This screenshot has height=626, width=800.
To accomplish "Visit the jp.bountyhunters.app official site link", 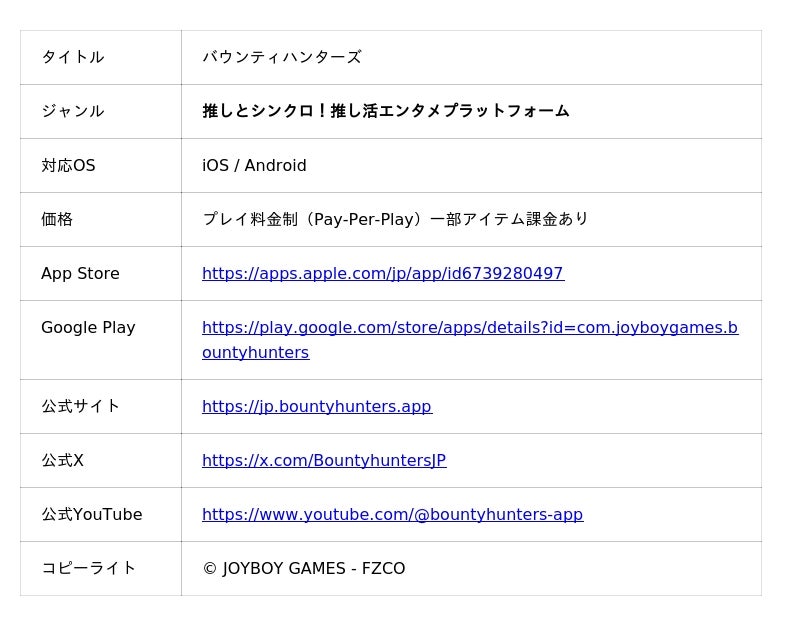I will (x=316, y=406).
